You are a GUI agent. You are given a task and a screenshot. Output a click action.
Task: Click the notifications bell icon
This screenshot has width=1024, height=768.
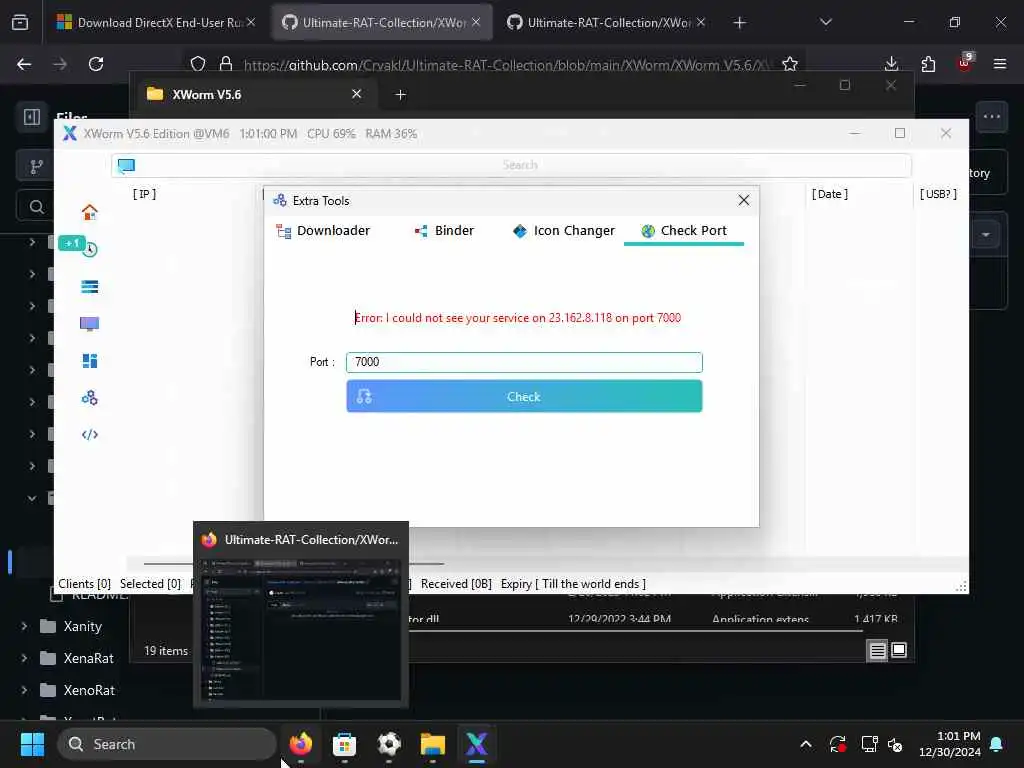[x=997, y=744]
